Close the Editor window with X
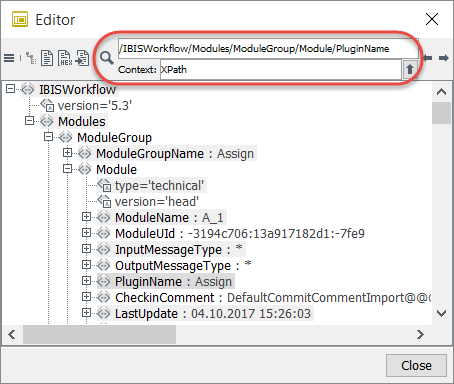Viewport: 454px width, 384px height. tap(432, 19)
